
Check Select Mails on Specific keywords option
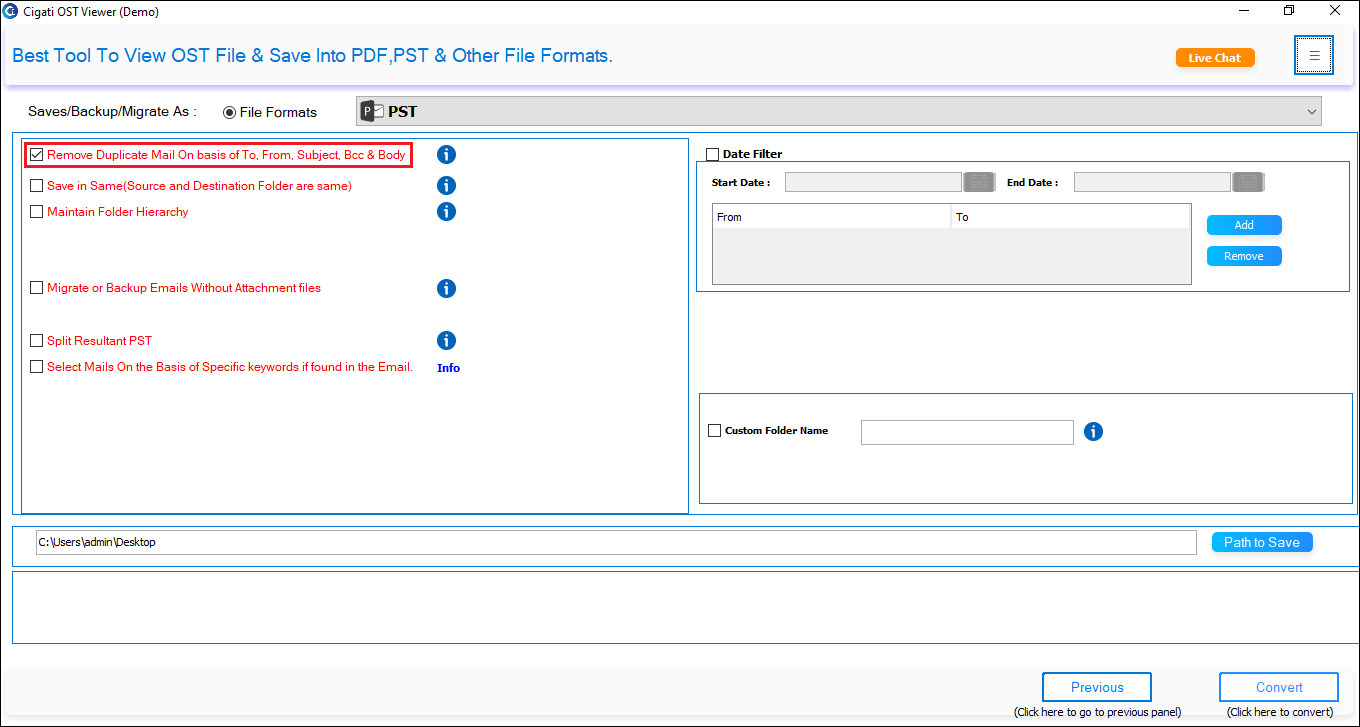37,367
